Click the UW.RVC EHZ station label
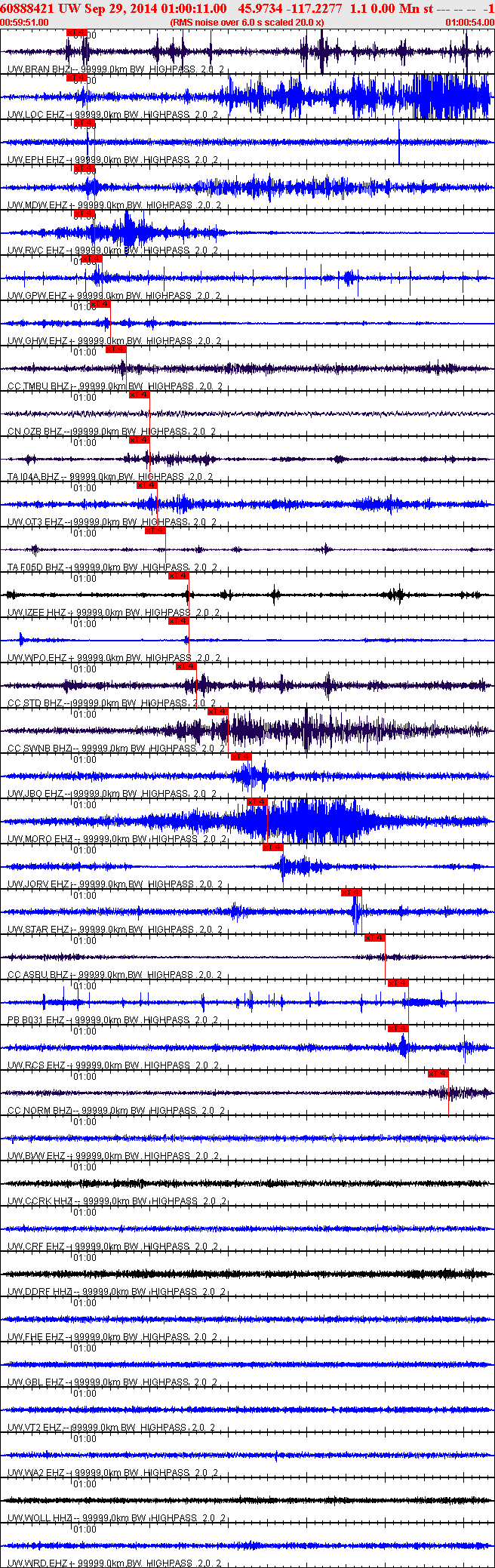 pyautogui.click(x=35, y=251)
